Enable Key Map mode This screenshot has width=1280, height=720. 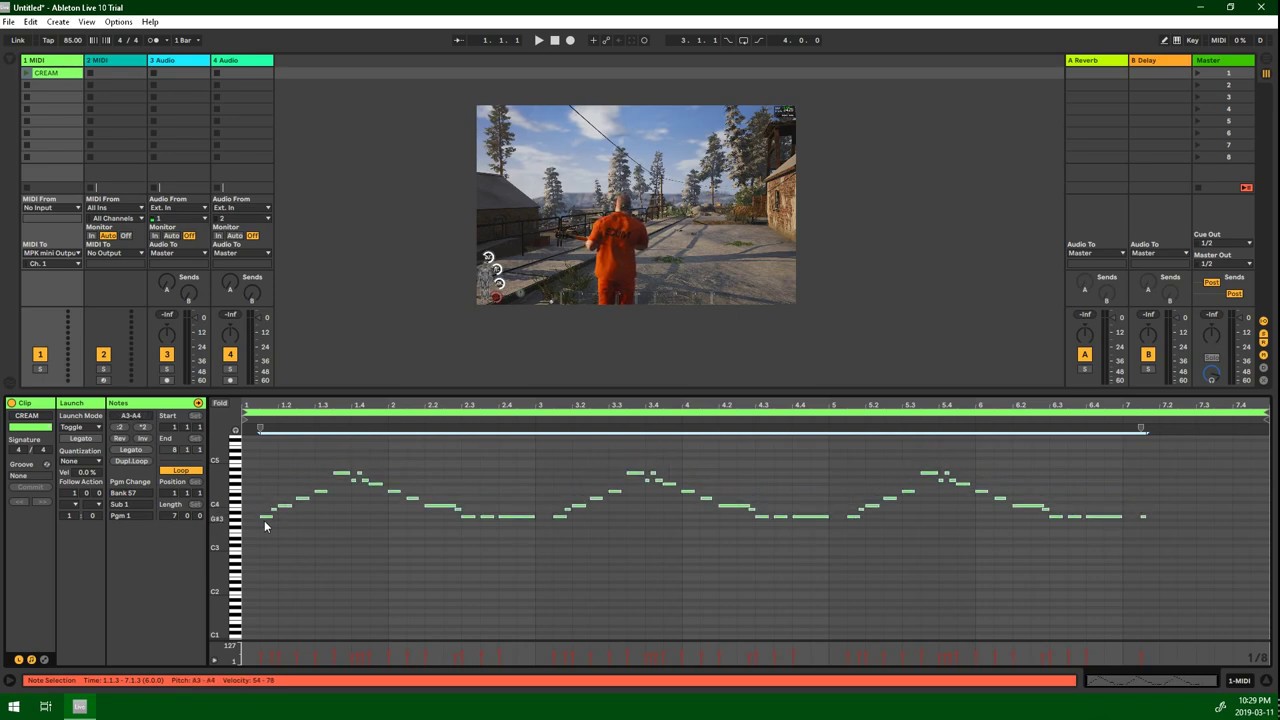pos(1193,40)
